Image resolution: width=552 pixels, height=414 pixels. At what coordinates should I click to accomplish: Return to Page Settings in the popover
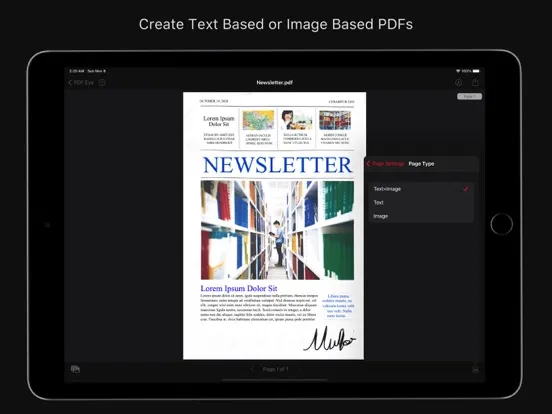(385, 164)
